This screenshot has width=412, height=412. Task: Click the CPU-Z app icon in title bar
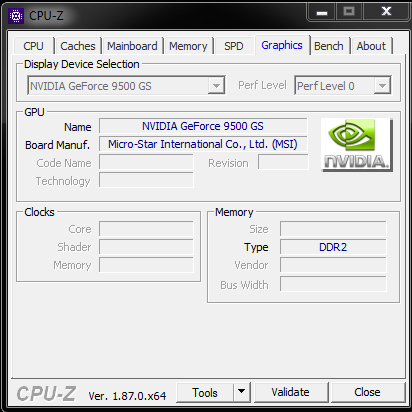(x=16, y=16)
